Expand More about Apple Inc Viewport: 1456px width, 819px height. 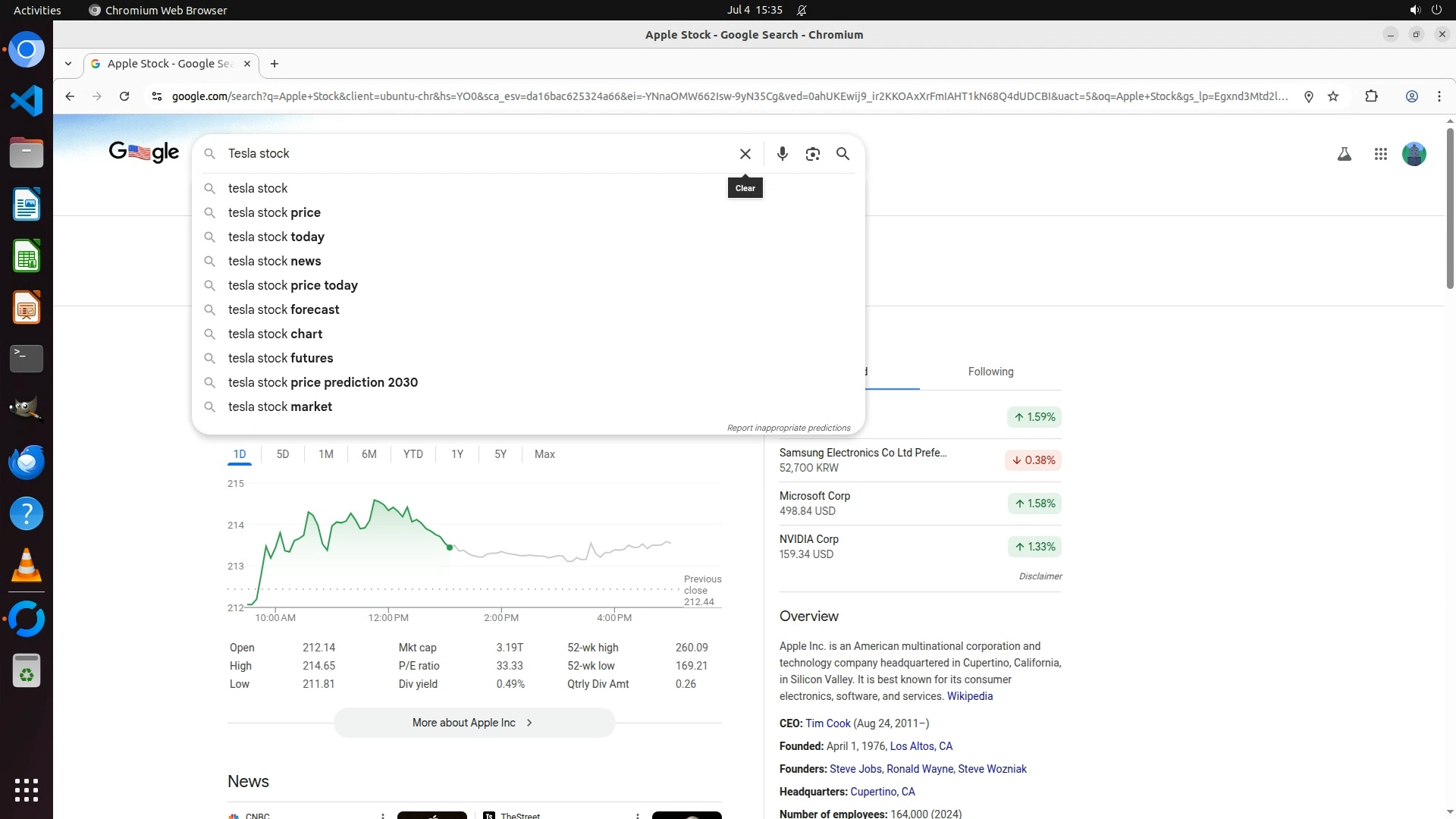pos(474,723)
